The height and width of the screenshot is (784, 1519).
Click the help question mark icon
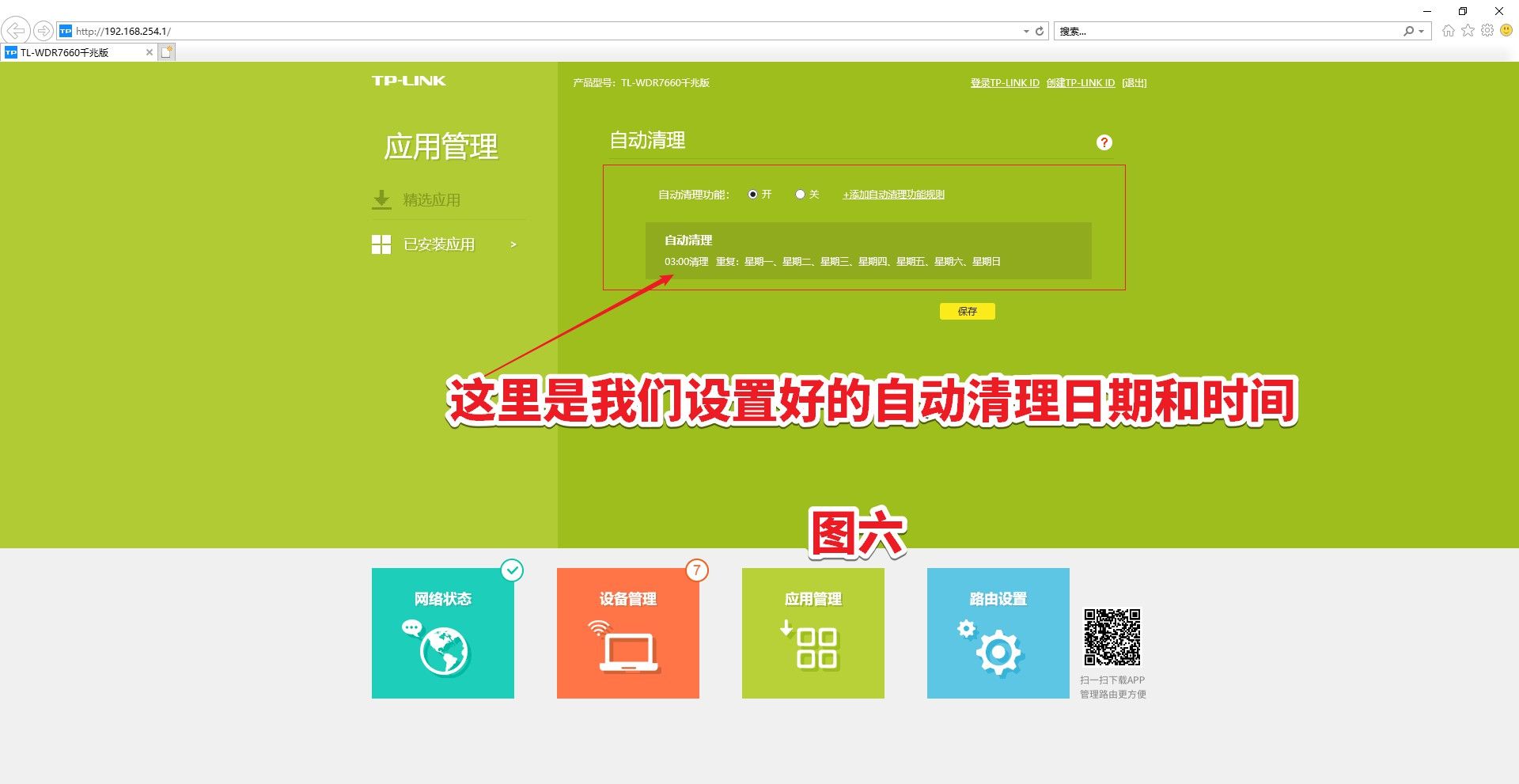point(1104,142)
